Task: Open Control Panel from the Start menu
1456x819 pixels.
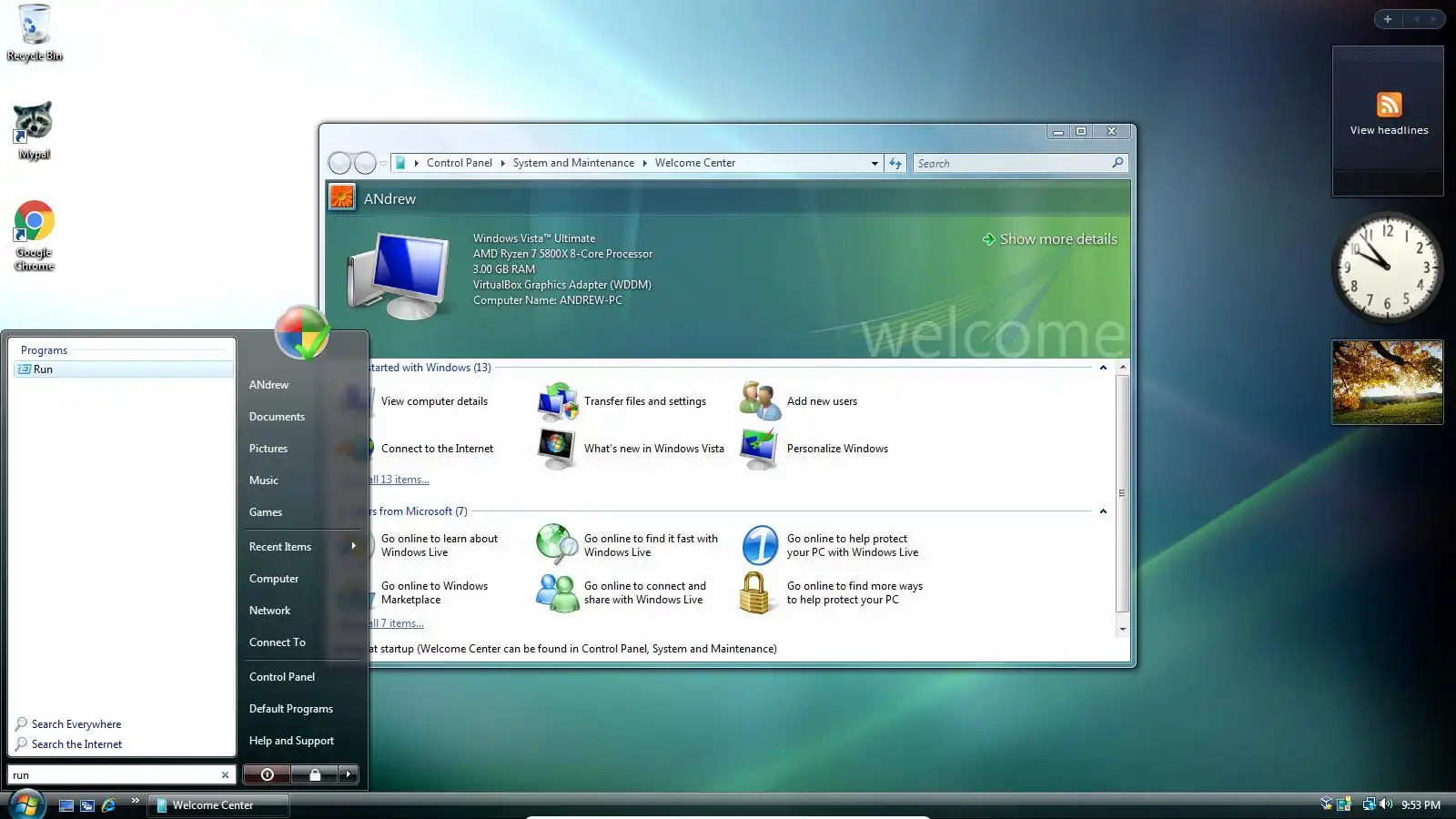Action: [x=282, y=677]
